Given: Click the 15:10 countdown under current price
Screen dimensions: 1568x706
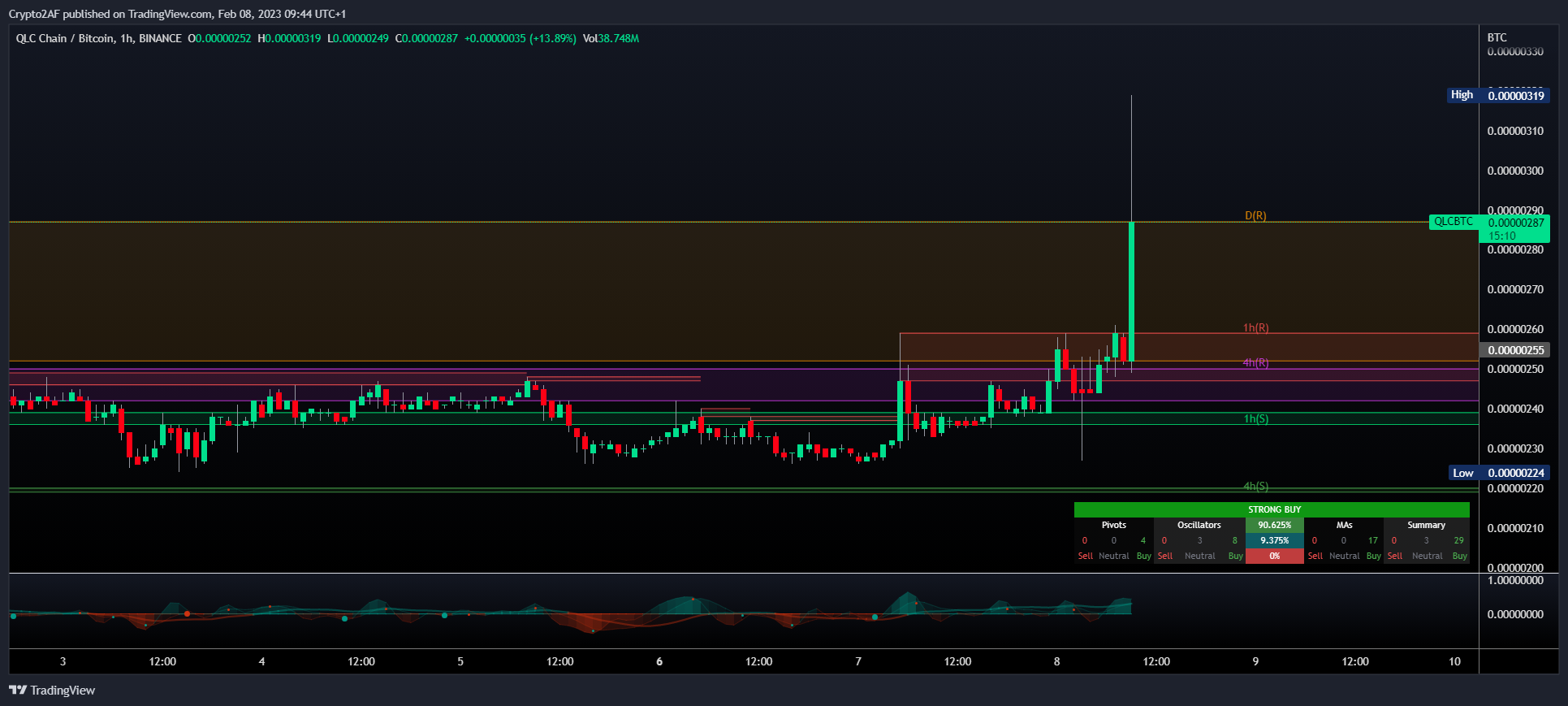Looking at the screenshot, I should click(x=1502, y=236).
